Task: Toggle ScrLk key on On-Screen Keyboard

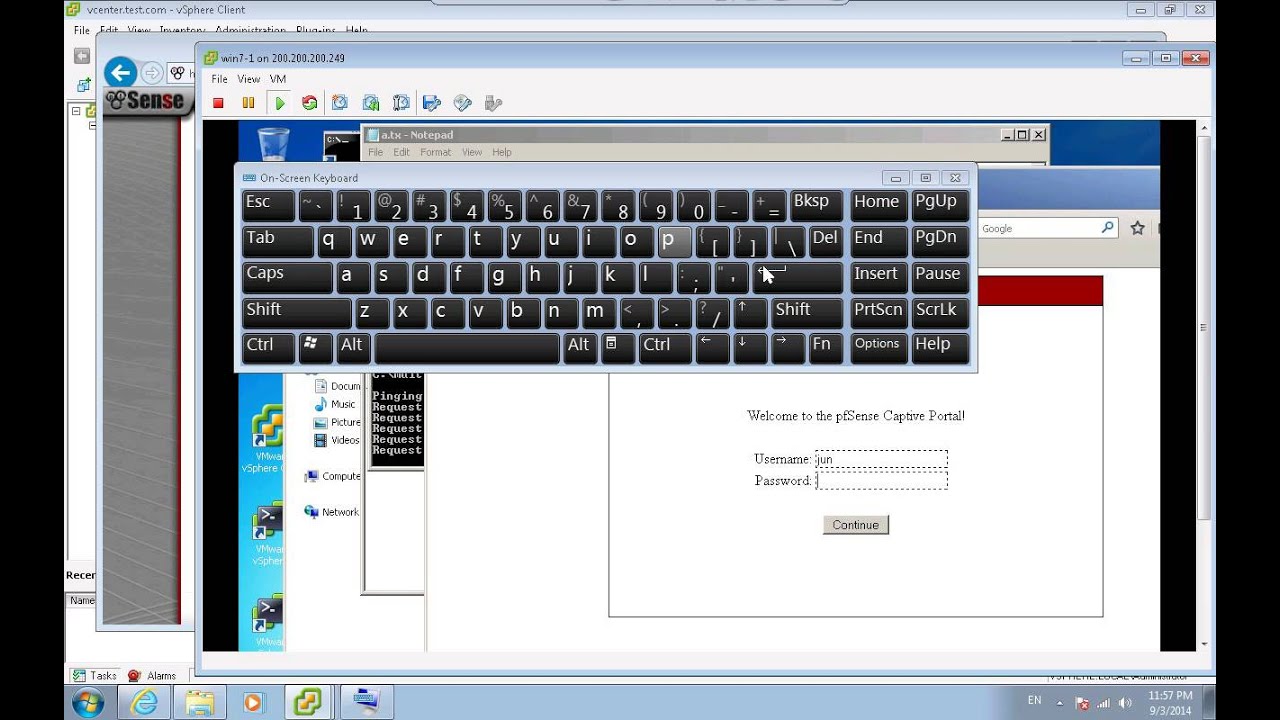Action: (940, 314)
